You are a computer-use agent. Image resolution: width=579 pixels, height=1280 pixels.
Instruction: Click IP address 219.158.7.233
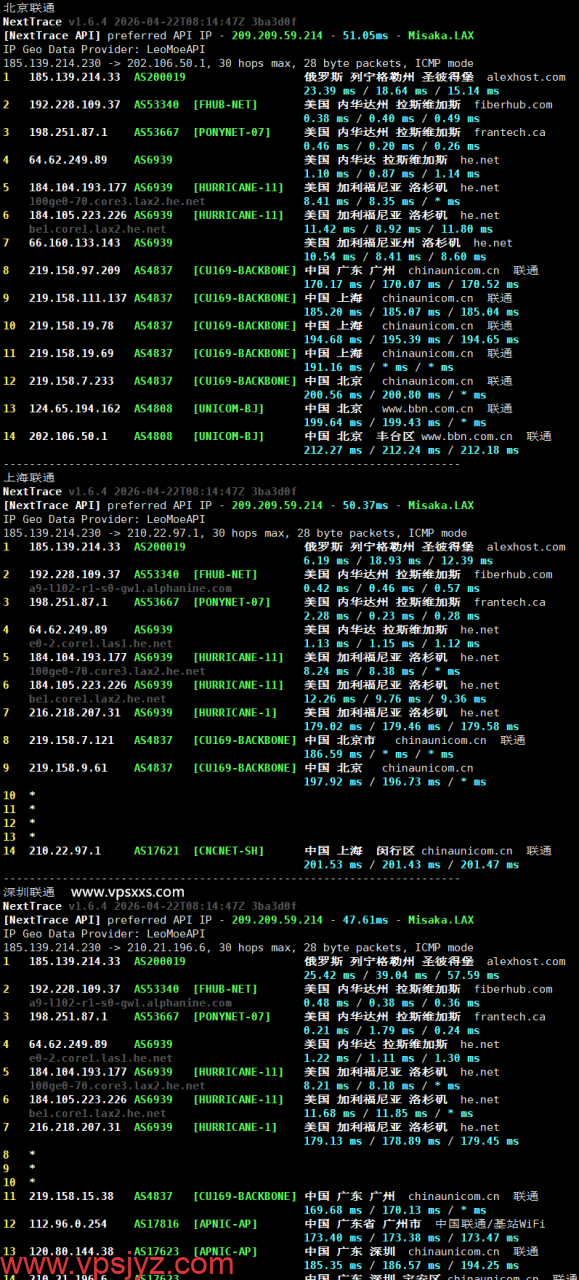pos(72,381)
